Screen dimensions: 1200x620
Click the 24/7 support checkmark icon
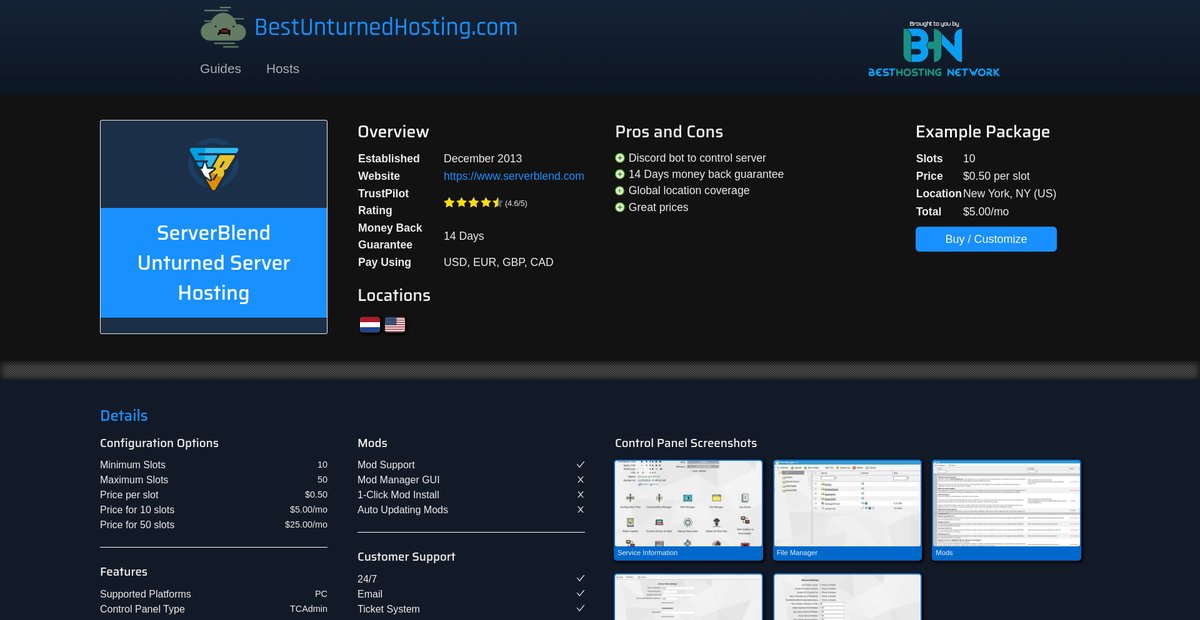(580, 579)
